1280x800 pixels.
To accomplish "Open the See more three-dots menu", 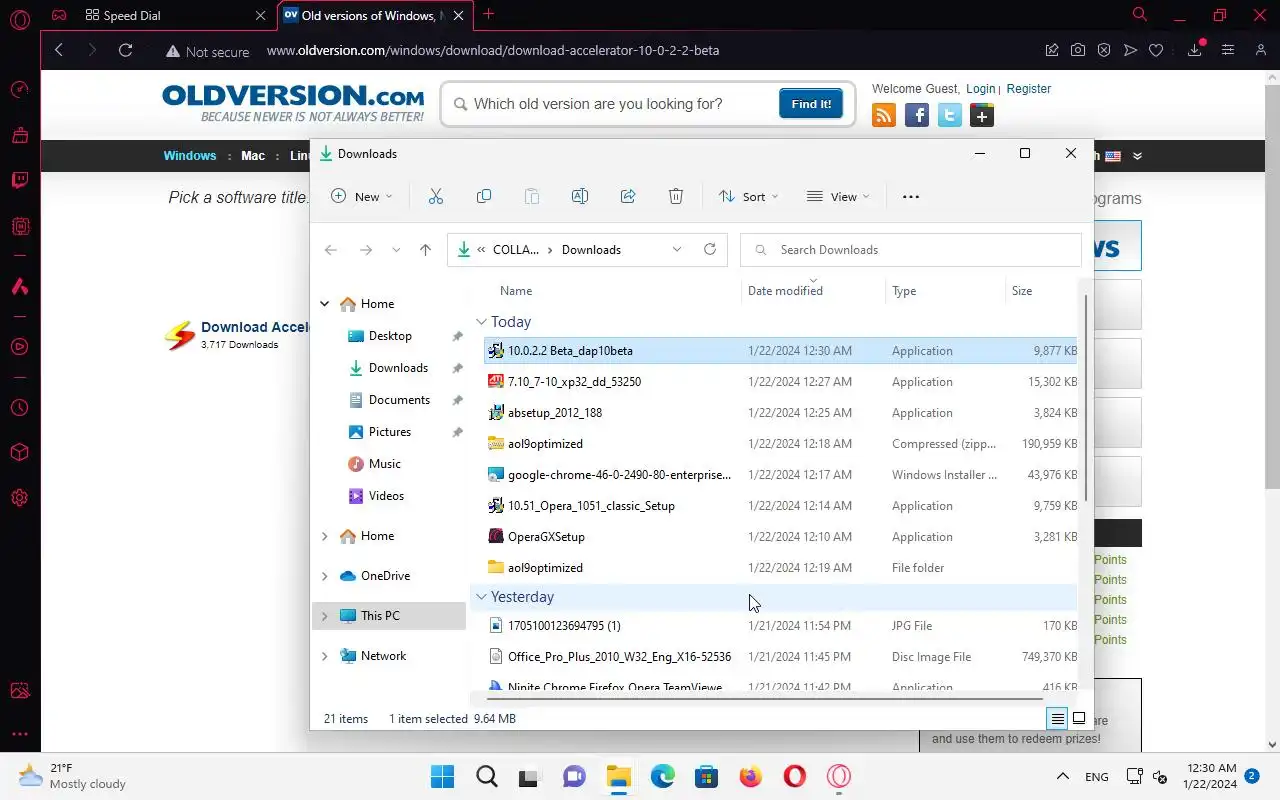I will tap(910, 197).
